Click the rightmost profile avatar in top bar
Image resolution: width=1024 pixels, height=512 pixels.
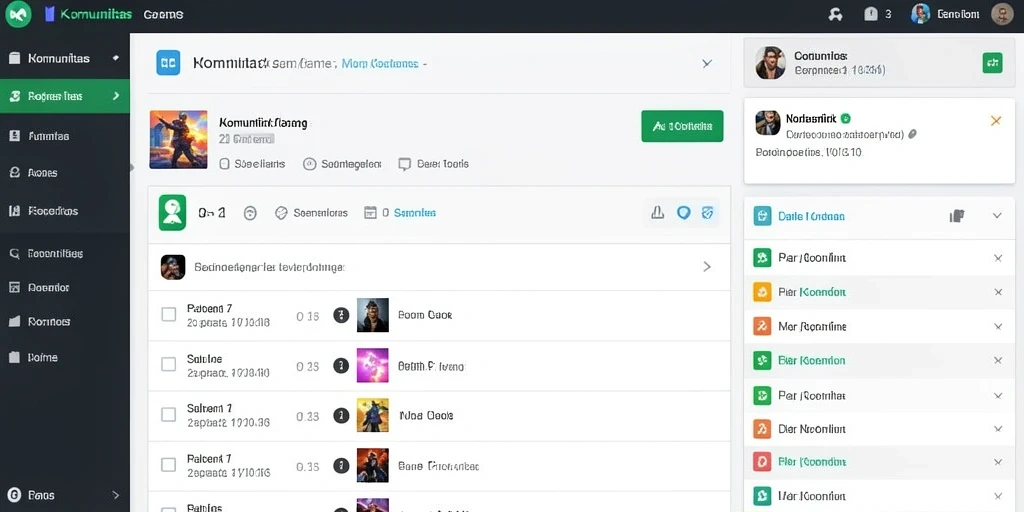tap(1002, 14)
